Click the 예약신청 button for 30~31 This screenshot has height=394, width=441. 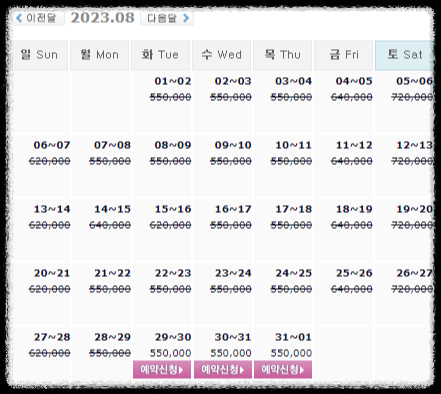[223, 369]
